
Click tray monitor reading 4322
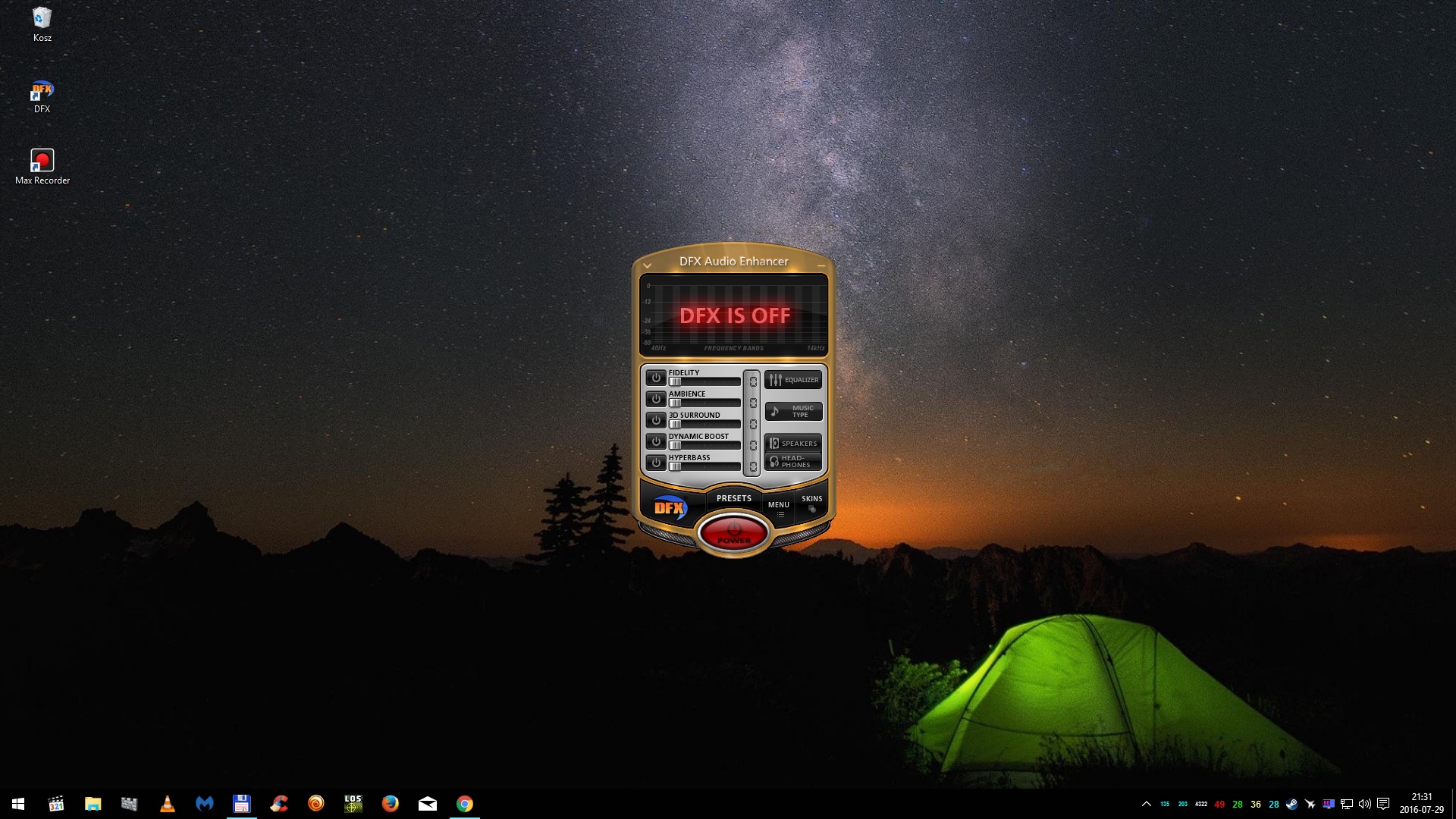[x=1201, y=804]
